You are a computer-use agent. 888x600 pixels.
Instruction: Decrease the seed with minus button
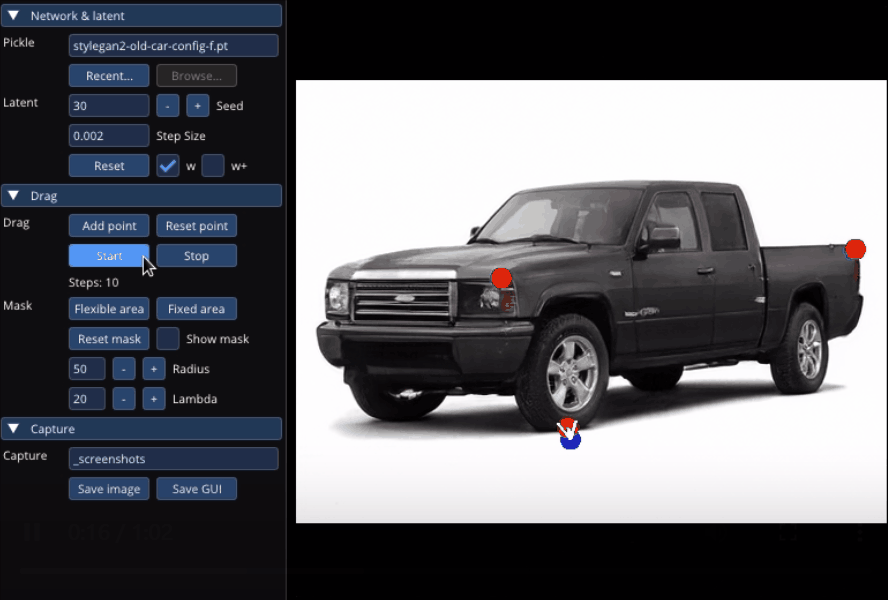(168, 105)
